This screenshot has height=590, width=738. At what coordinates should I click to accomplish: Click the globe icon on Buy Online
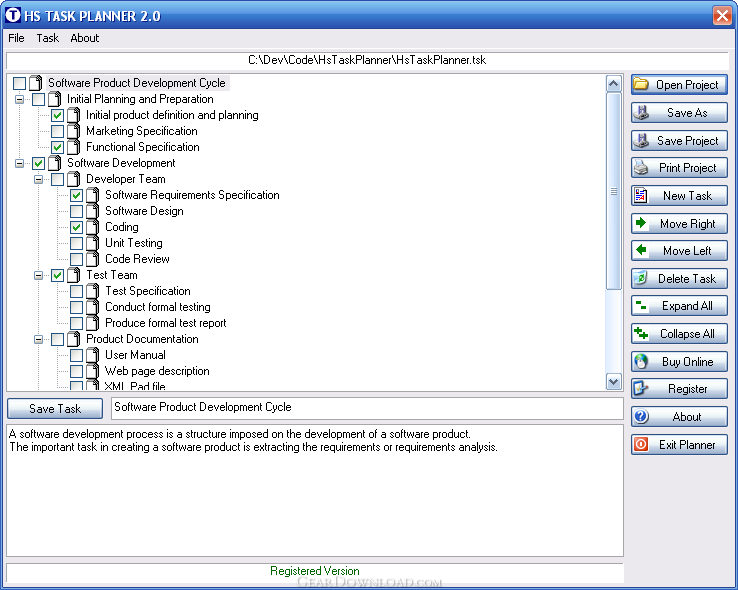pyautogui.click(x=641, y=361)
